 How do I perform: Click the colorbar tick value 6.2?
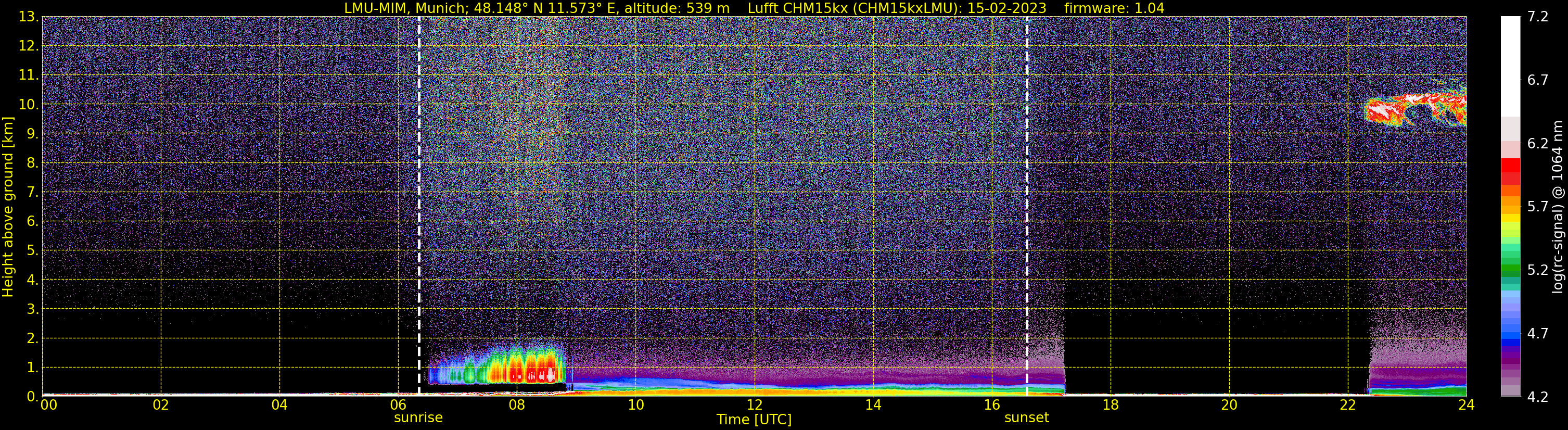[1538, 143]
